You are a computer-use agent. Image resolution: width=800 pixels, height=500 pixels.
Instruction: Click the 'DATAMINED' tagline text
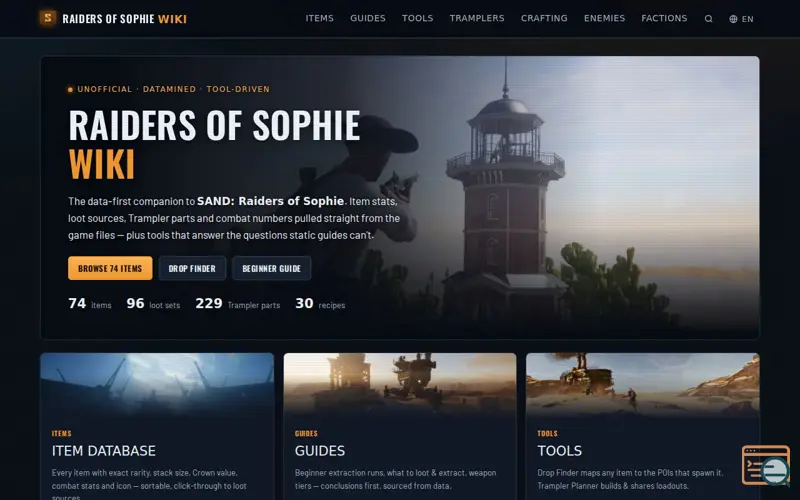(x=169, y=89)
